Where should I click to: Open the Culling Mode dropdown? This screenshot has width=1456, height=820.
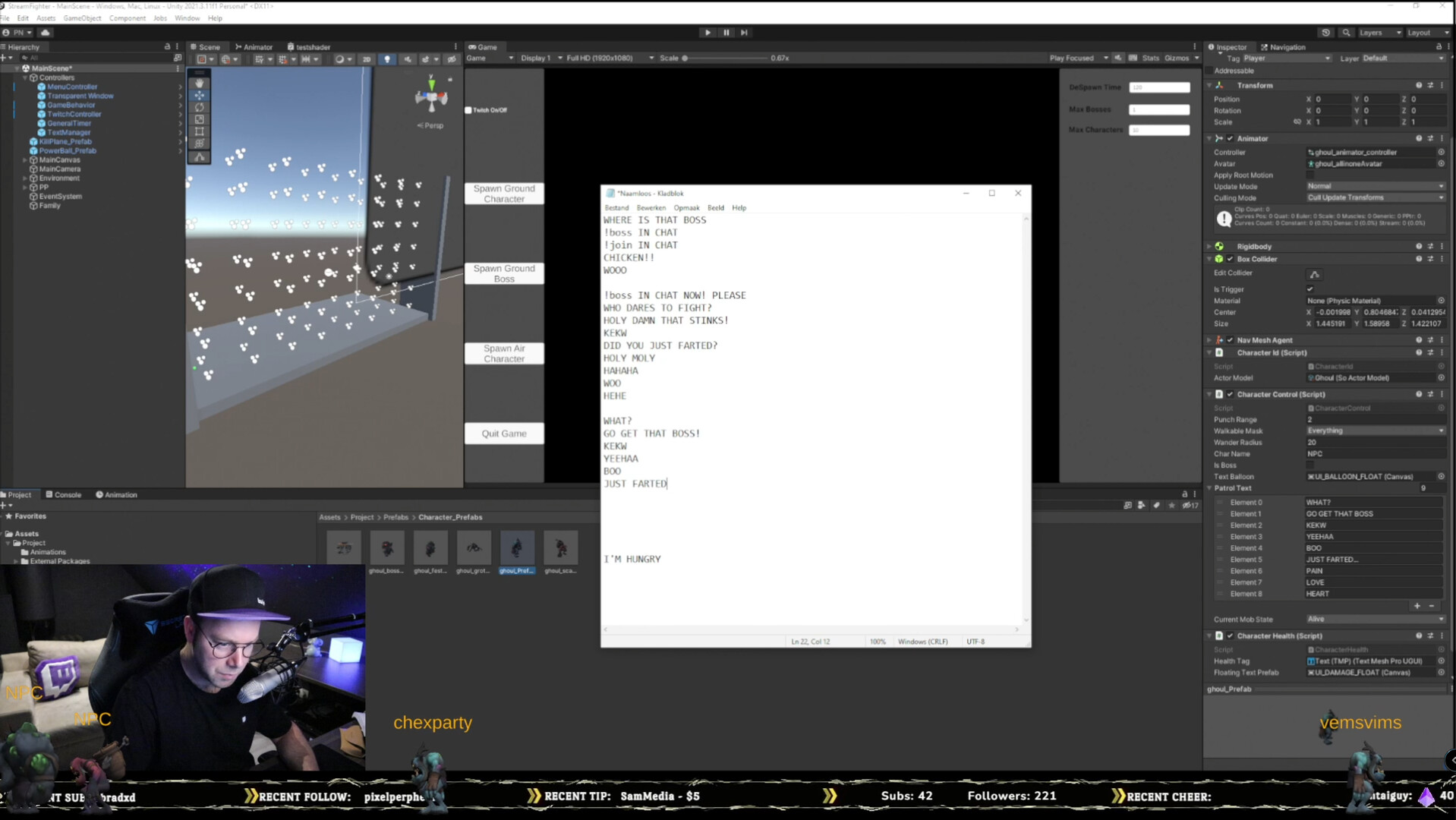pos(1375,198)
